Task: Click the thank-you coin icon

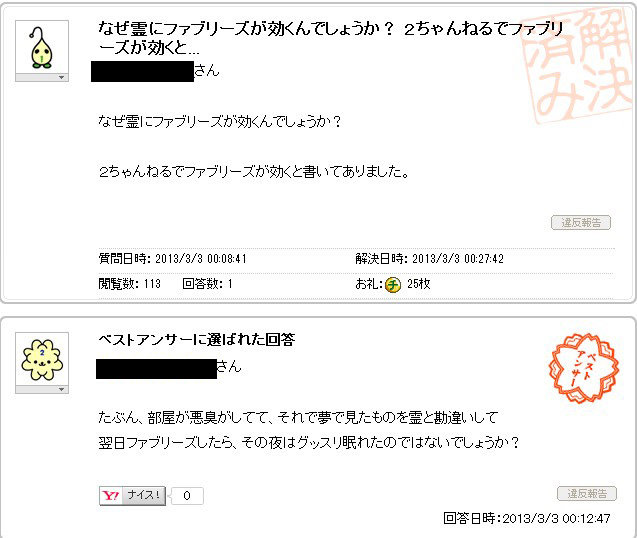Action: point(392,284)
